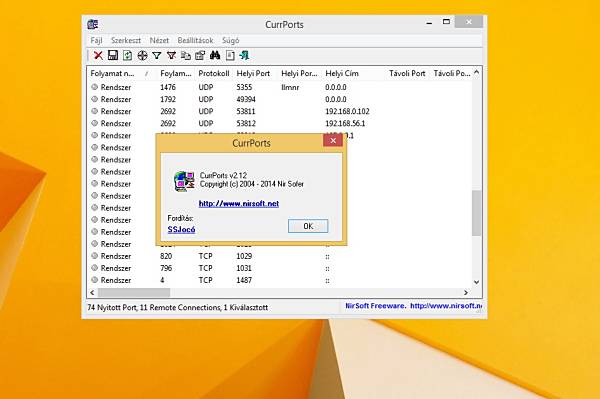Click the CurrPorts title bar application icon
600x399 pixels.
click(x=93, y=24)
